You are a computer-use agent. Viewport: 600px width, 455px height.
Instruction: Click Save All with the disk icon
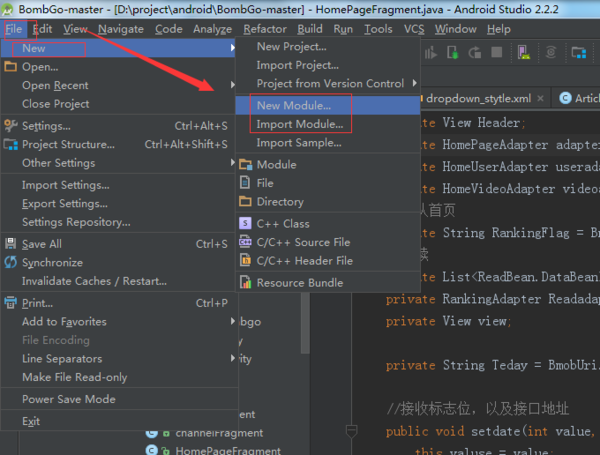(x=119, y=244)
